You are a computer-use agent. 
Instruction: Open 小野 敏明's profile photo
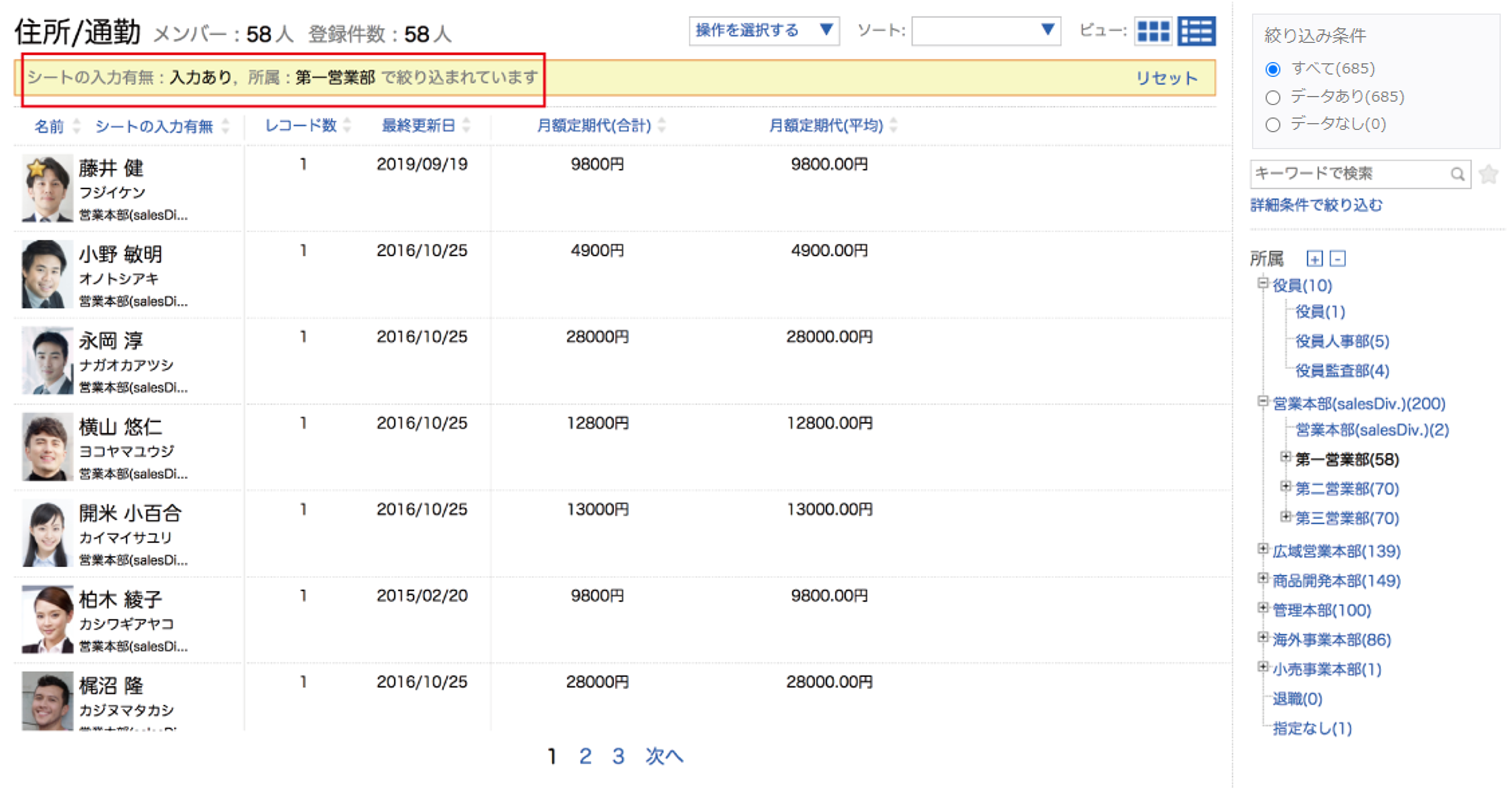tap(48, 274)
